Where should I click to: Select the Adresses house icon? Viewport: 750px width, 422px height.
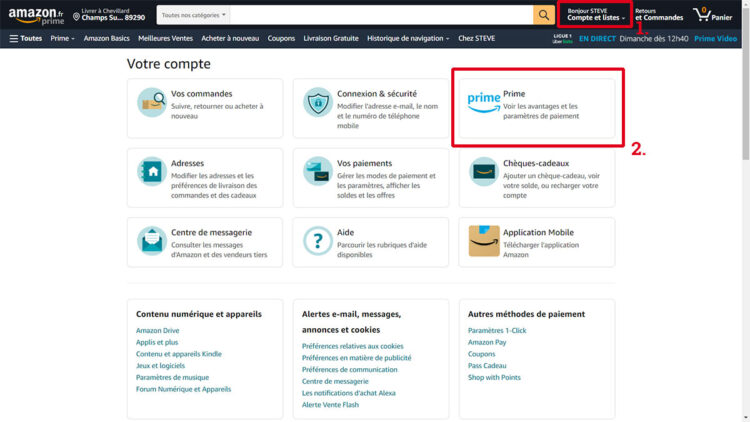pos(152,171)
